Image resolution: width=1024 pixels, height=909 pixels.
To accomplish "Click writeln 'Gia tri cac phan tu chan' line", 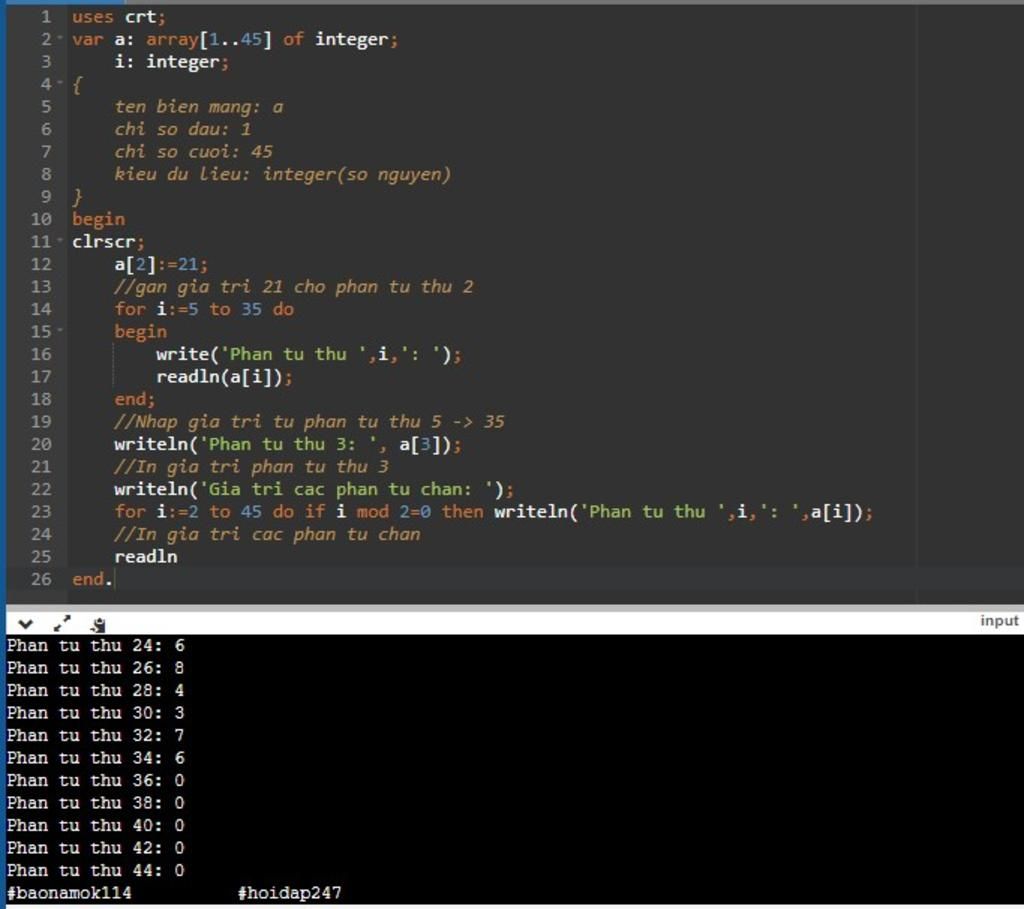I will tap(314, 490).
